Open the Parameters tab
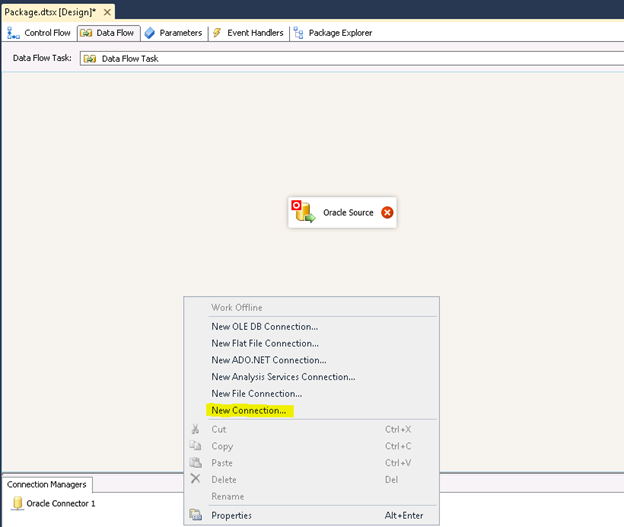This screenshot has width=624, height=527. [x=174, y=33]
